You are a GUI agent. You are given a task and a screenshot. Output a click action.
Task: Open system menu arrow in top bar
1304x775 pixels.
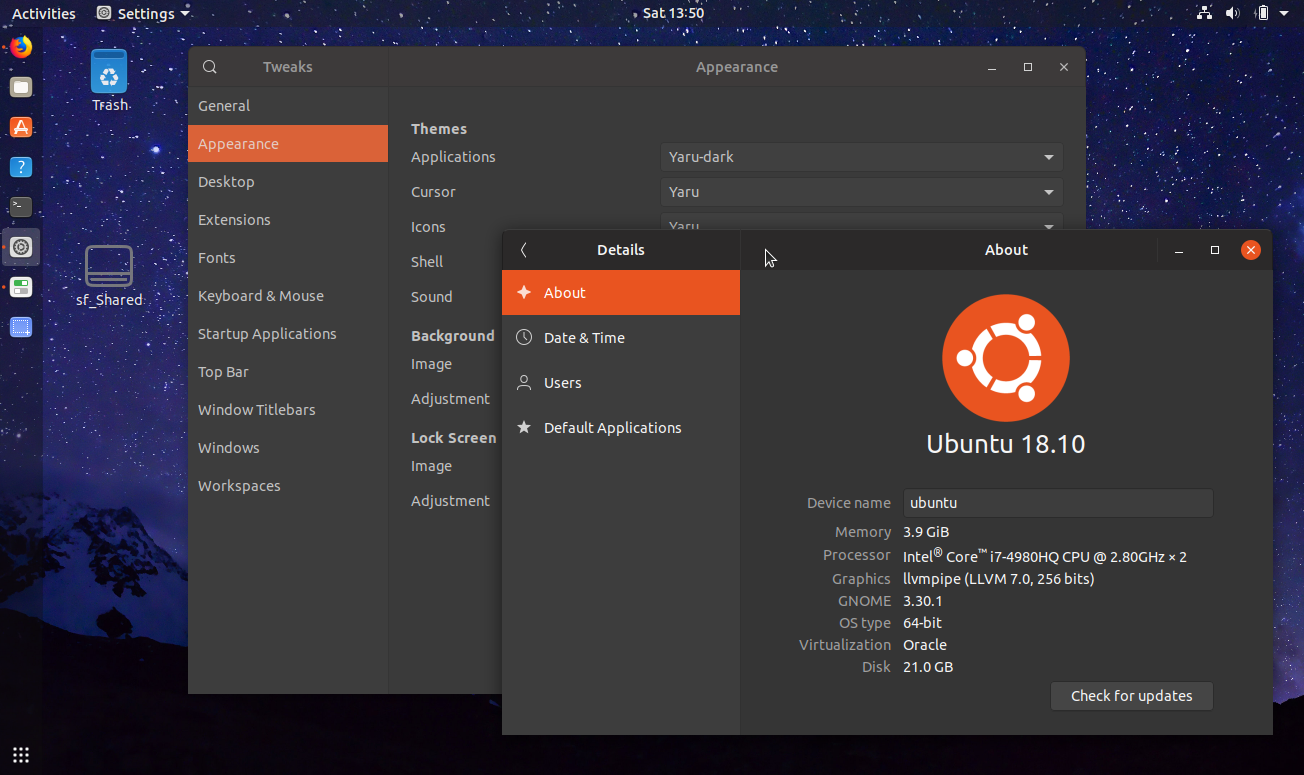[x=1284, y=13]
